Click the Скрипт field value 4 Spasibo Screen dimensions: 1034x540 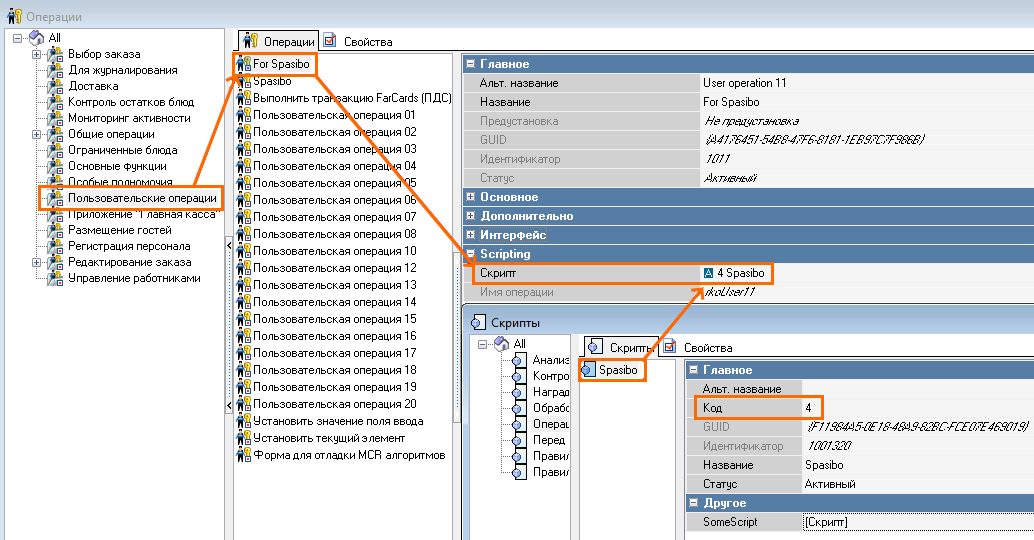coord(739,273)
